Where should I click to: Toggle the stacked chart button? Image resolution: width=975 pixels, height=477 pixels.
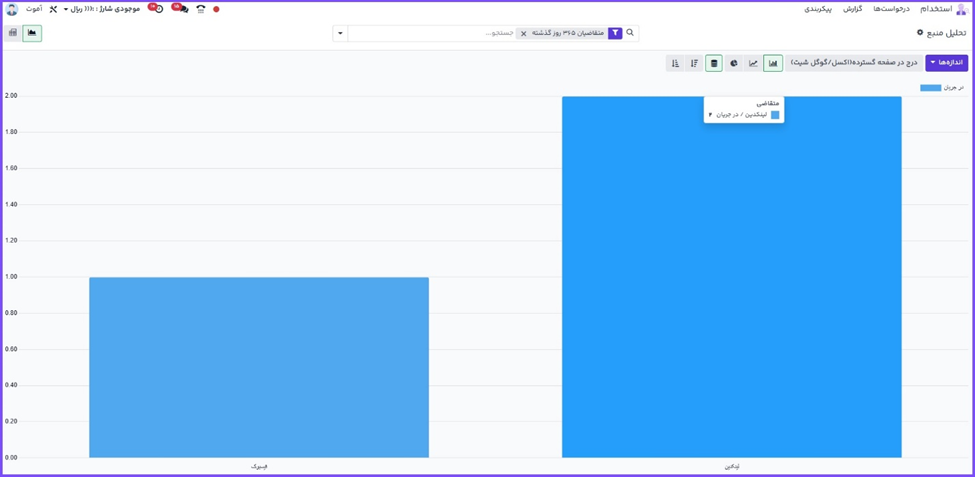point(714,63)
